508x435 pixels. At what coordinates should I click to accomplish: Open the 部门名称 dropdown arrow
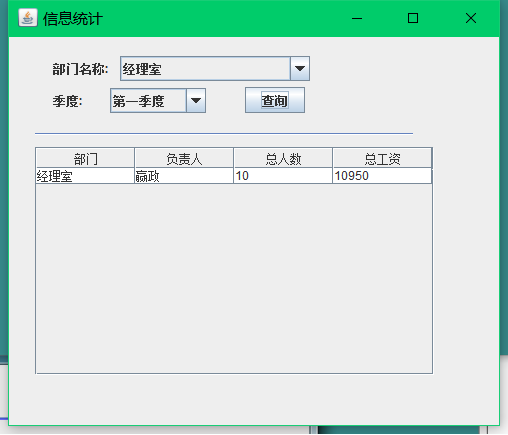pos(300,69)
